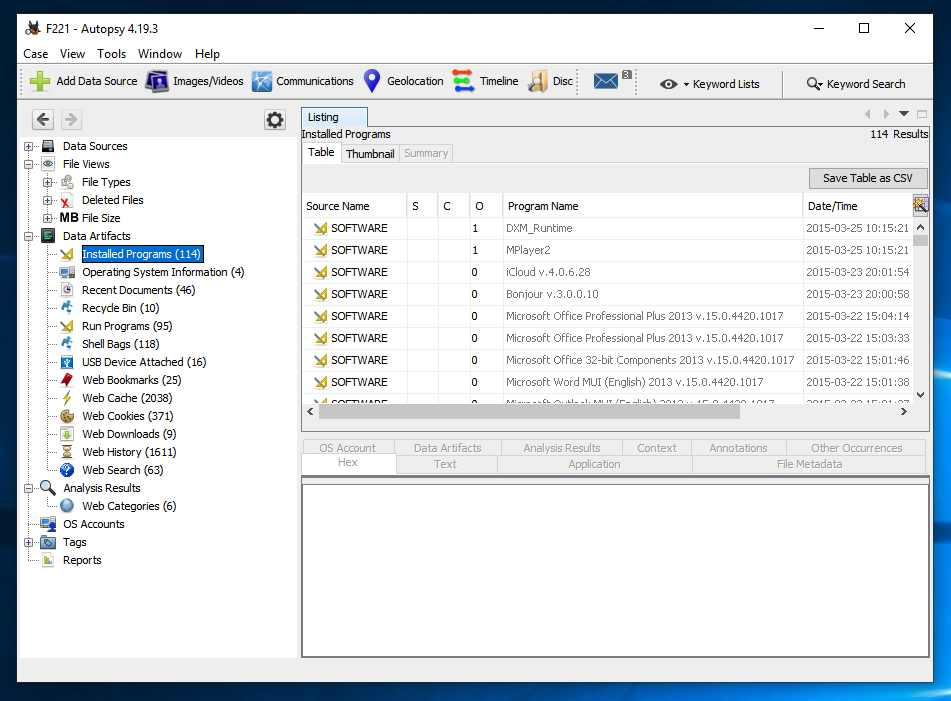Open the Window menu

coord(160,54)
